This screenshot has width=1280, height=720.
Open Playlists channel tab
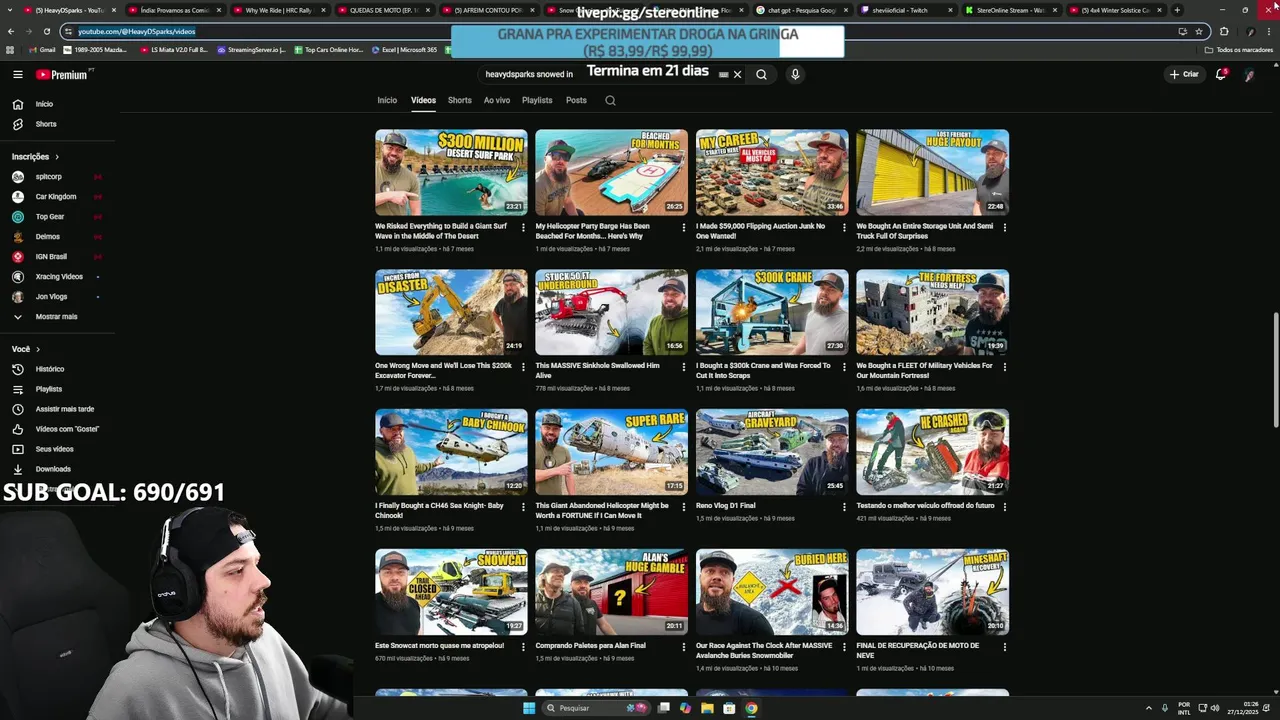pos(537,100)
